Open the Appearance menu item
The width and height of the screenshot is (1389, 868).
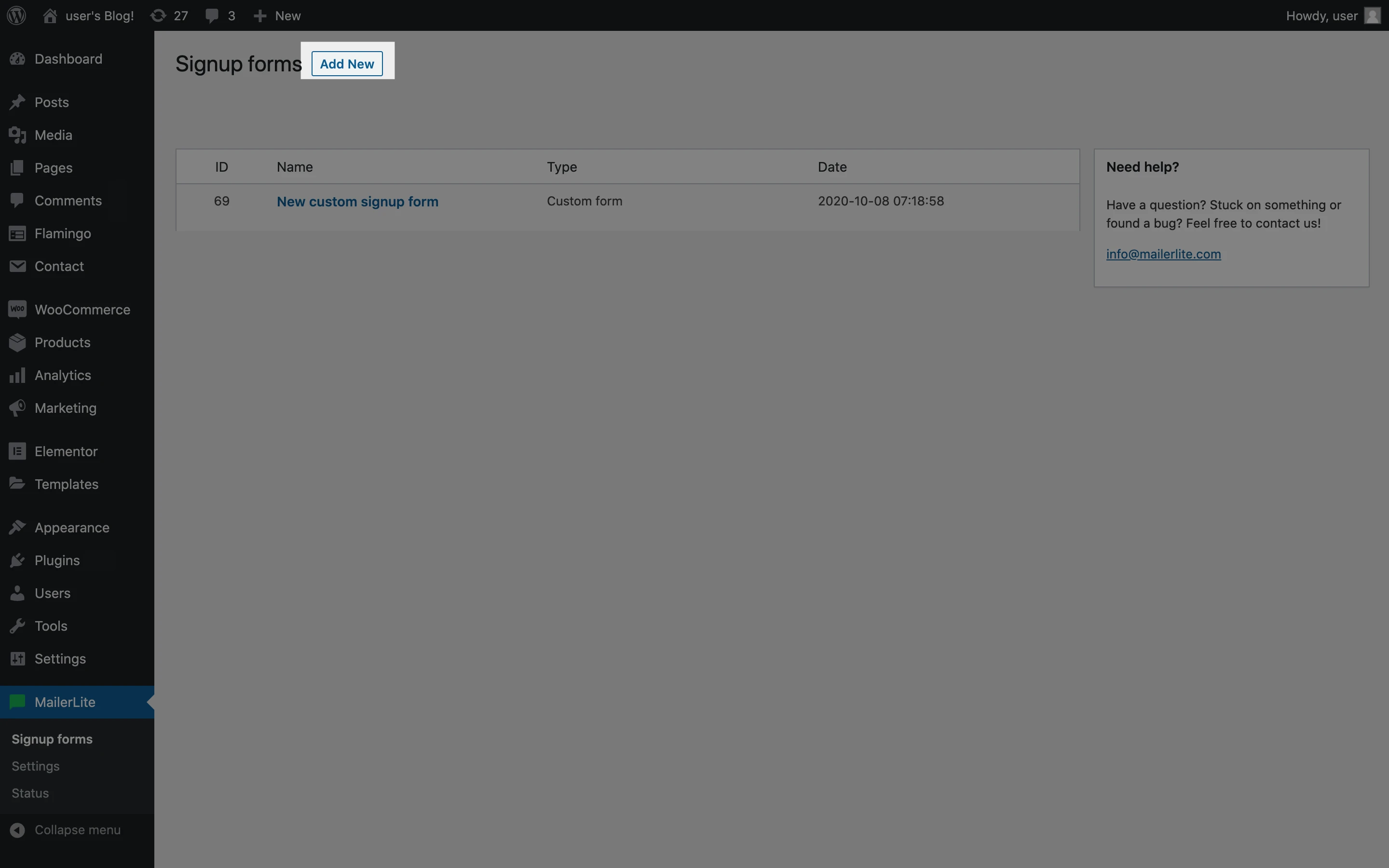click(x=72, y=528)
